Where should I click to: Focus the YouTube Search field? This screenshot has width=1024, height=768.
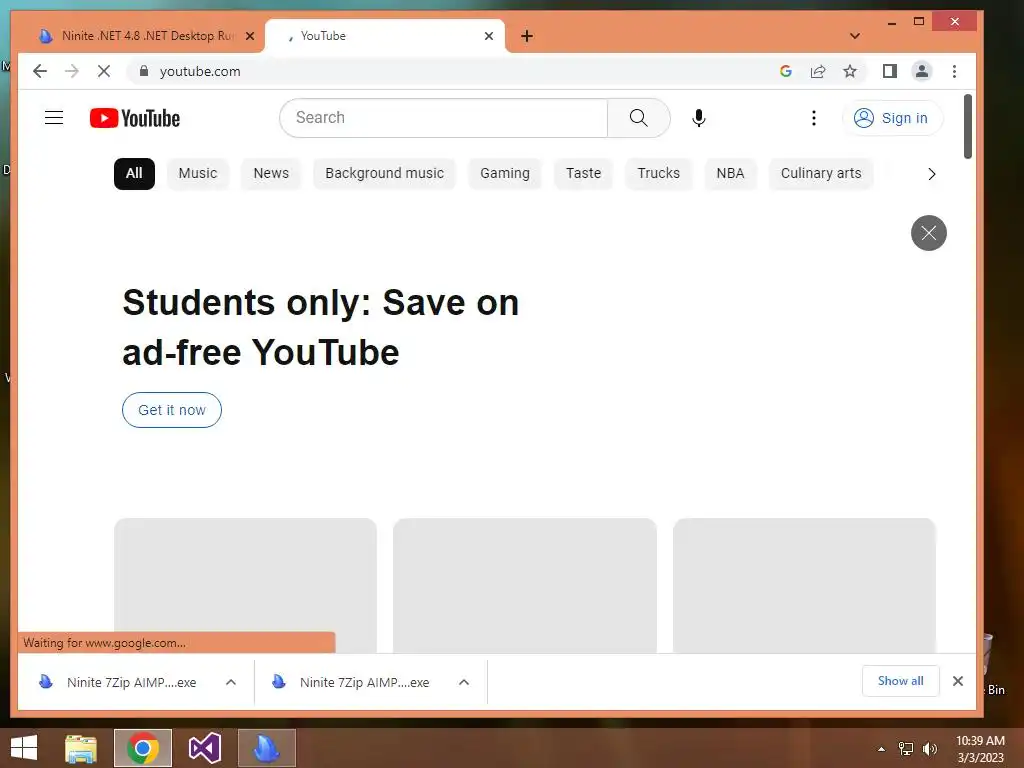pos(444,118)
